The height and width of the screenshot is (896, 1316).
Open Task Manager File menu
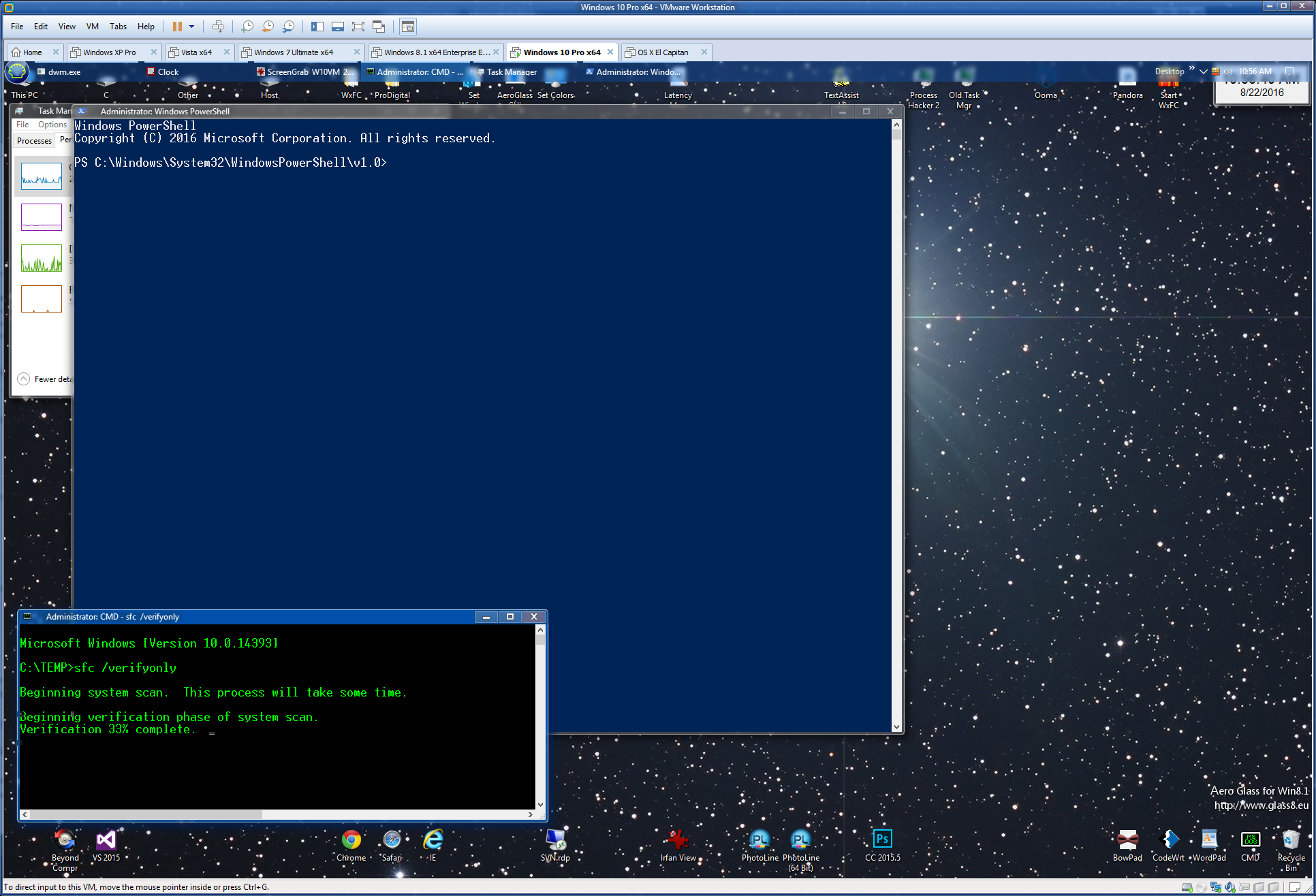point(22,125)
